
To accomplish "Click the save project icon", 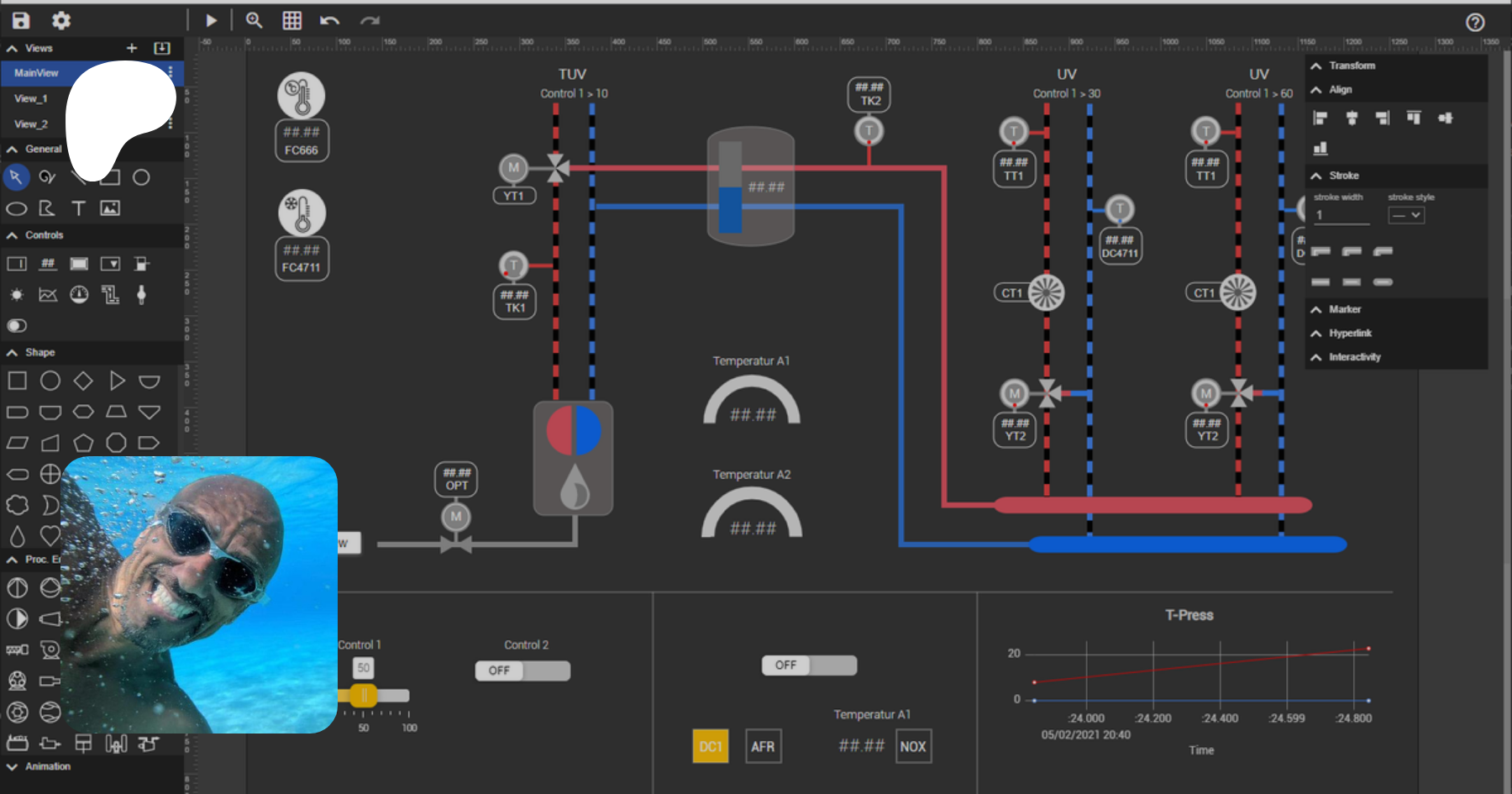I will pos(21,21).
